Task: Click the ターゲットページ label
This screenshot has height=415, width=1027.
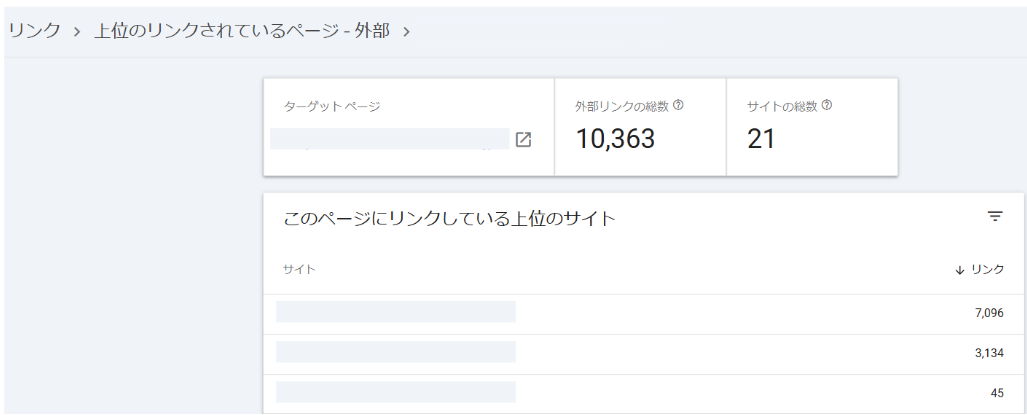Action: pyautogui.click(x=332, y=106)
